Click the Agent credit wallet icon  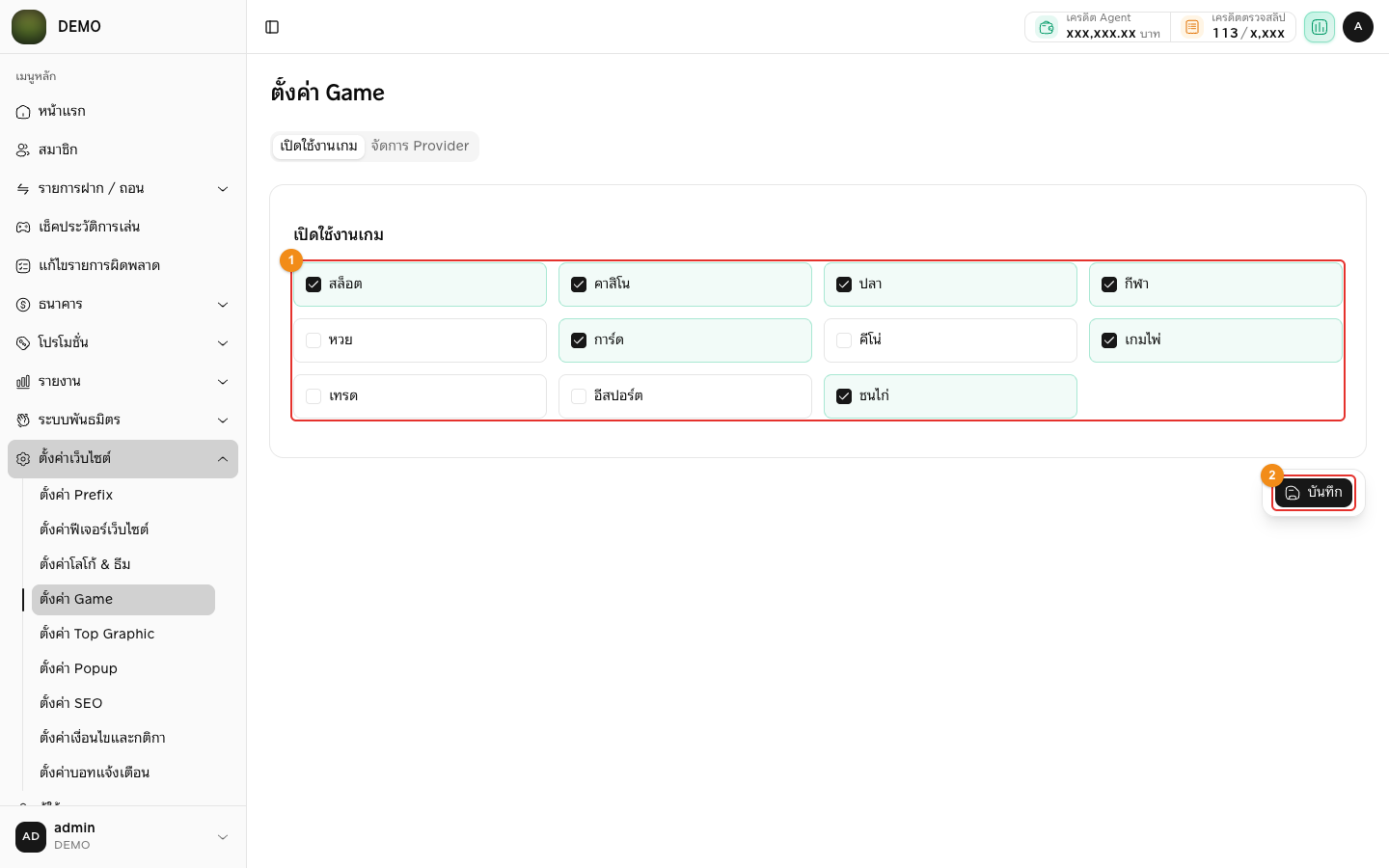click(1047, 27)
